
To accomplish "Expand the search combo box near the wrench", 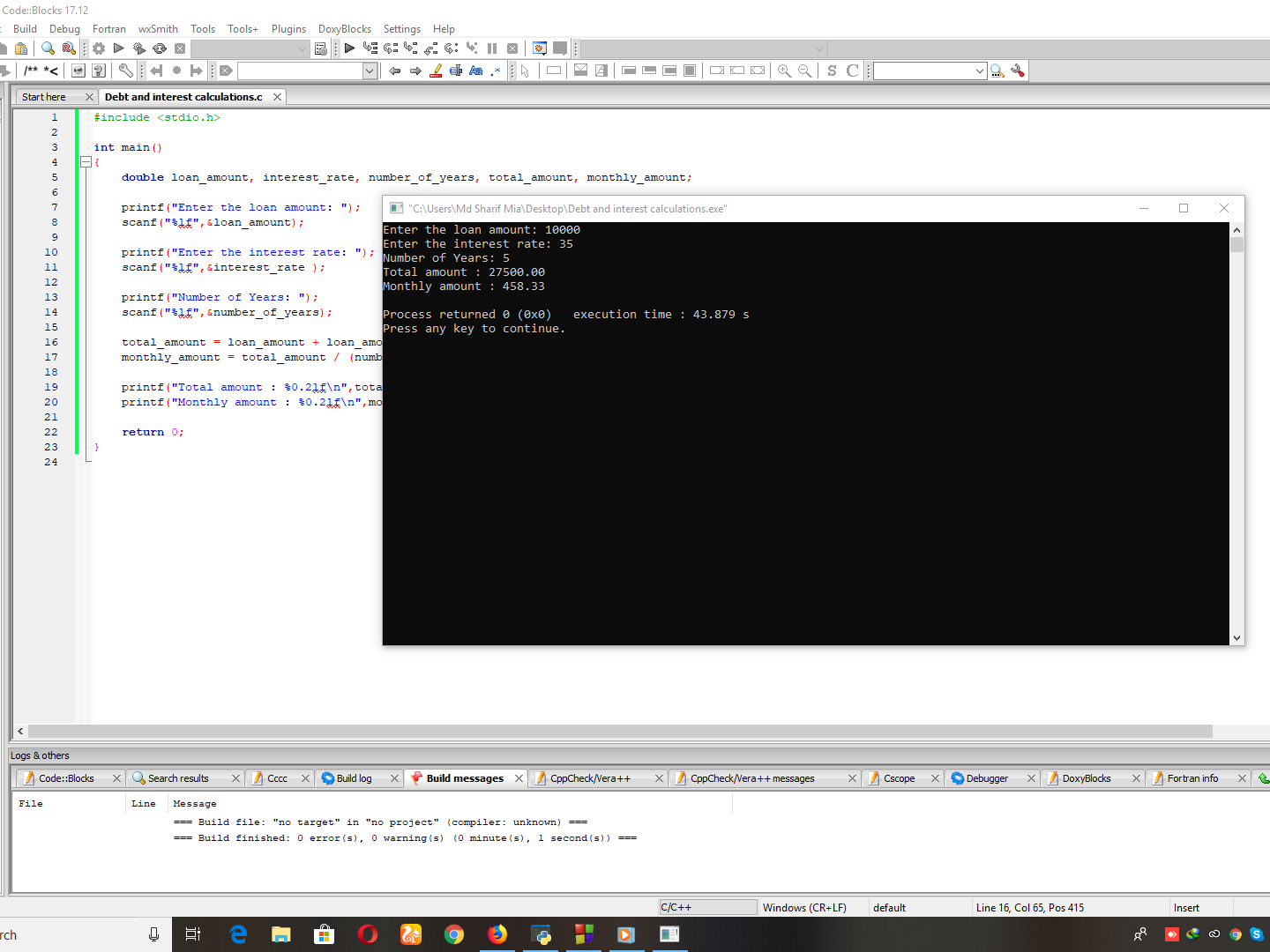I will [x=979, y=71].
